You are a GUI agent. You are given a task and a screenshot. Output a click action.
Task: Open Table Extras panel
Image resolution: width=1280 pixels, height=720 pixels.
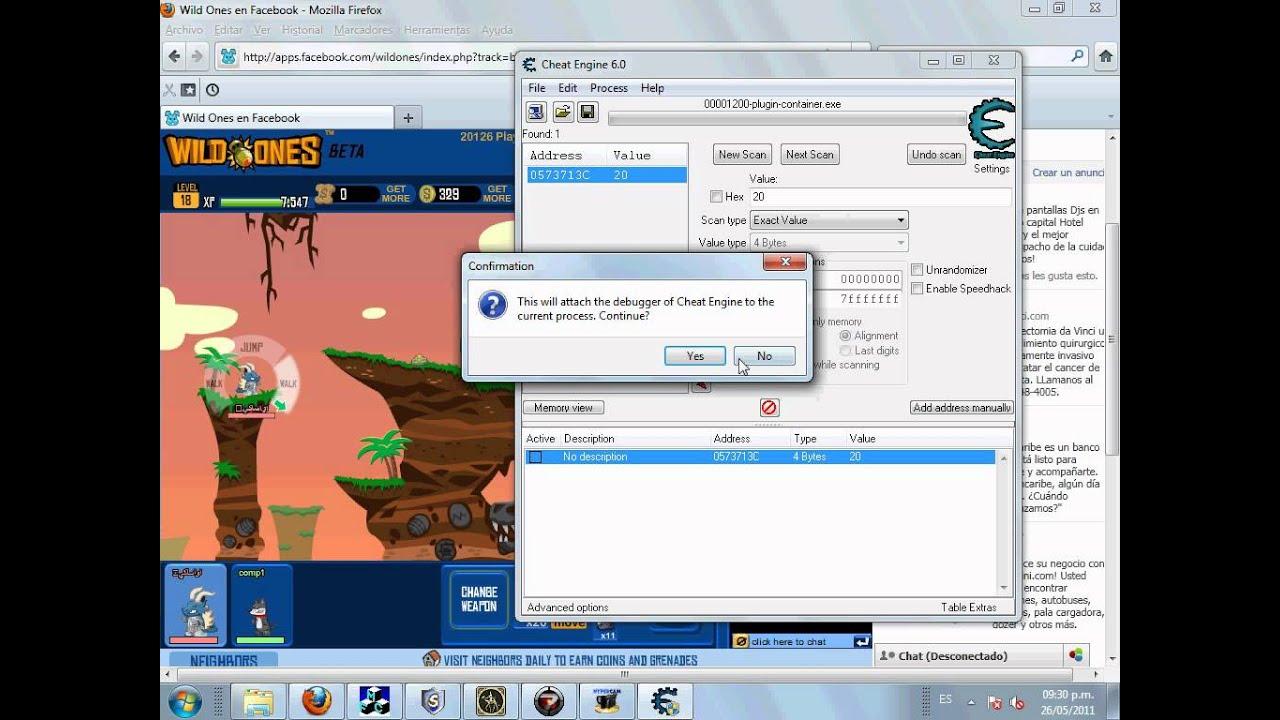tap(968, 608)
